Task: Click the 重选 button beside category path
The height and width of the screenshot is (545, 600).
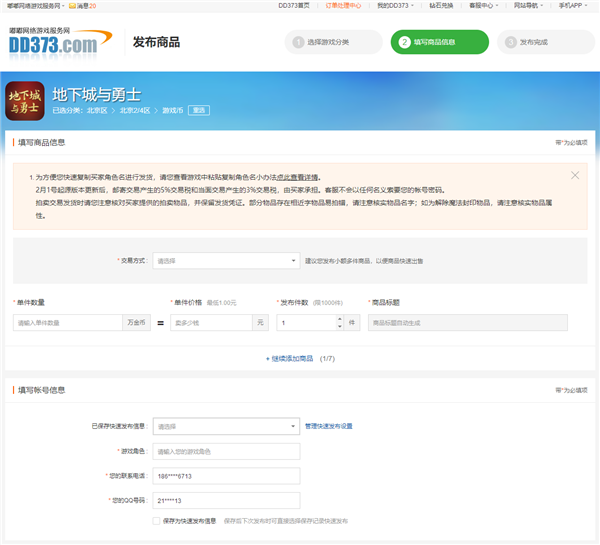Action: (x=199, y=111)
